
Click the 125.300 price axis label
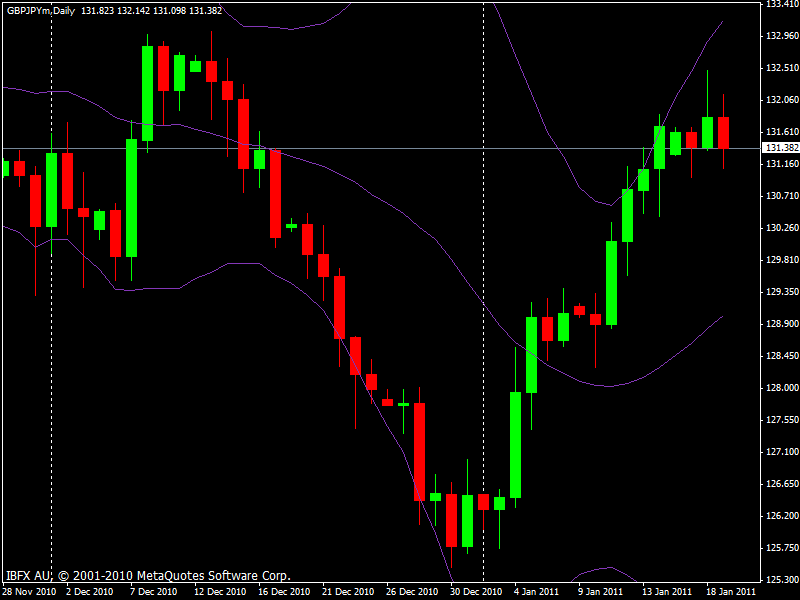coord(782,580)
